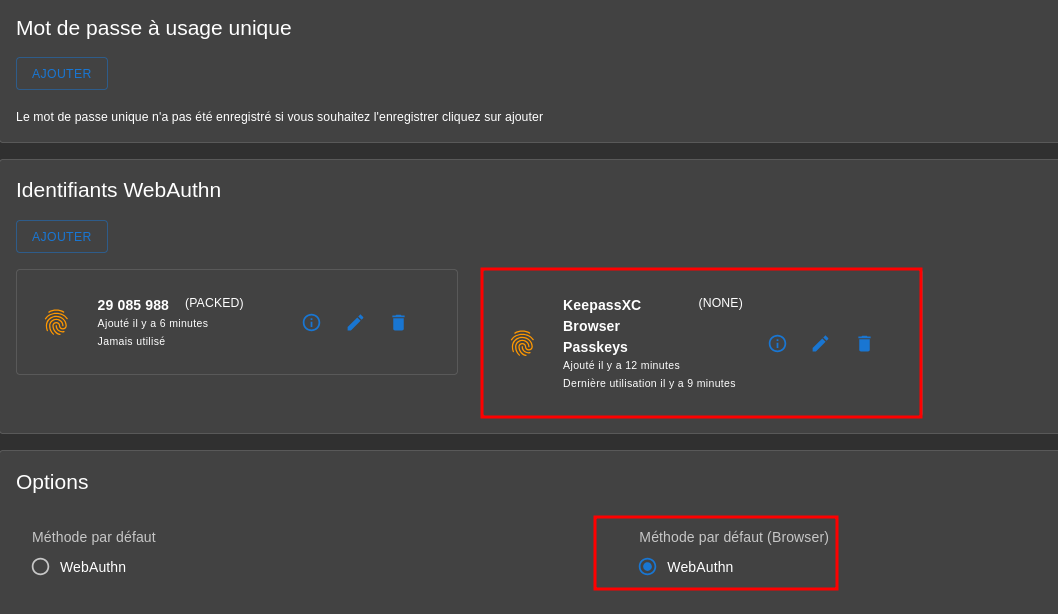Show info for 29 085 988 credential

click(x=311, y=322)
